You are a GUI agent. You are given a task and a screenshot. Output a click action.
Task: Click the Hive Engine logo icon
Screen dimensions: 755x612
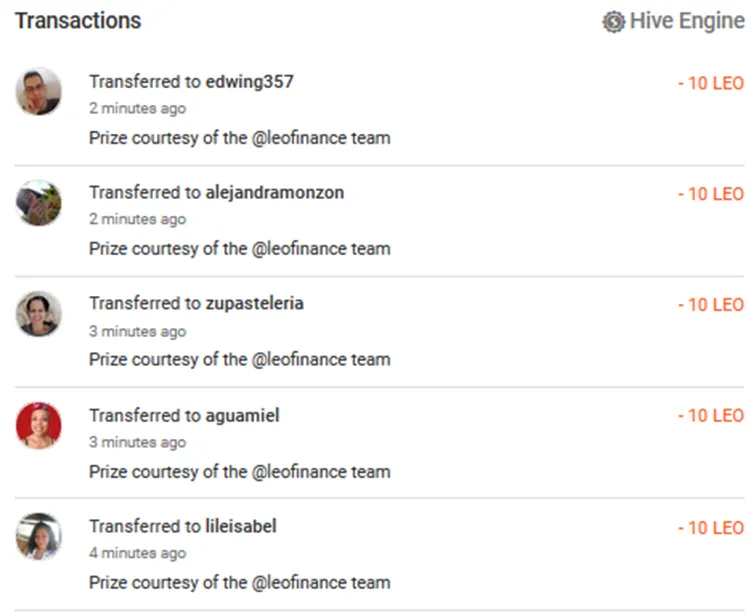coord(613,22)
